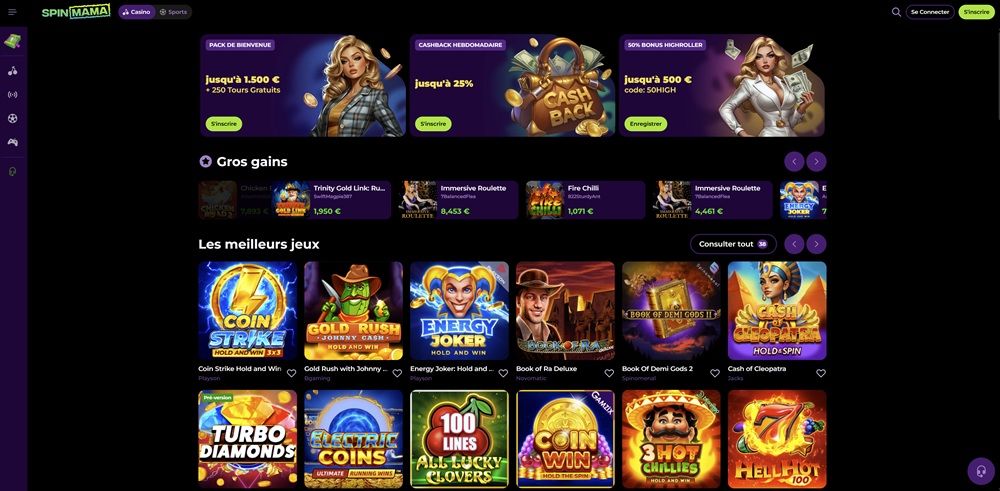
Task: Click Enregistrer on the Highroller bonus banner
Action: [645, 124]
